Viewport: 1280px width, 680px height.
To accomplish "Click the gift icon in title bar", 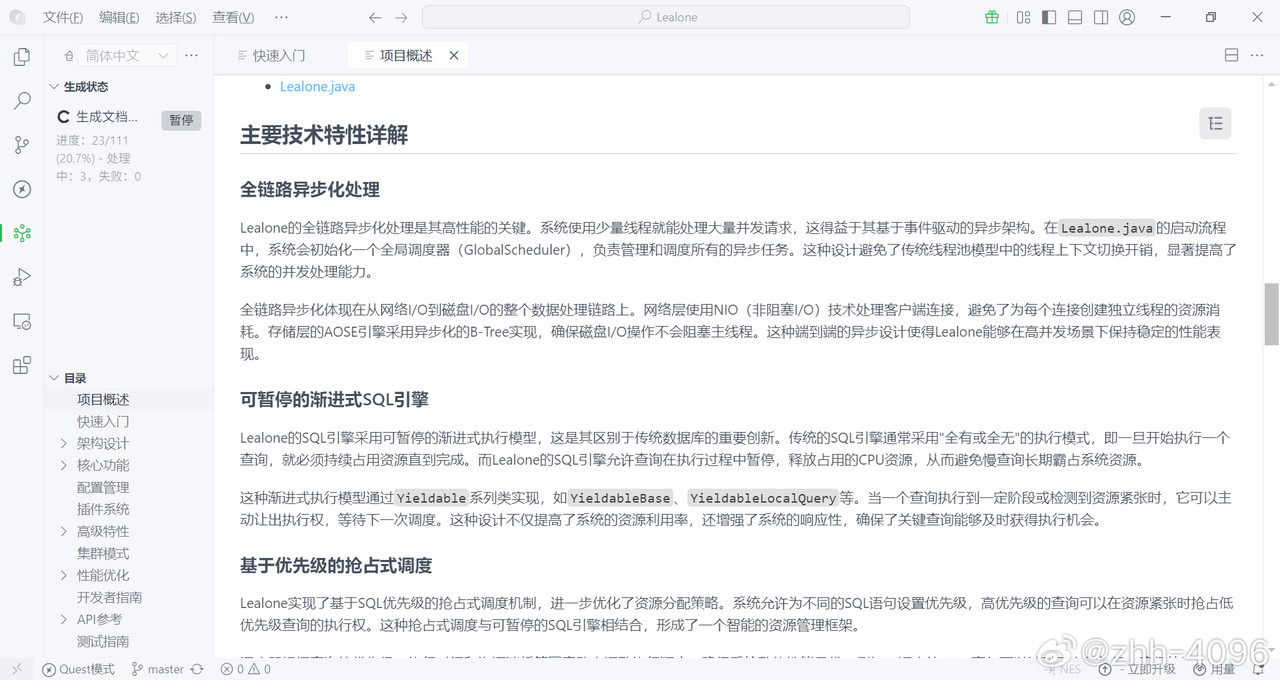I will [x=992, y=17].
